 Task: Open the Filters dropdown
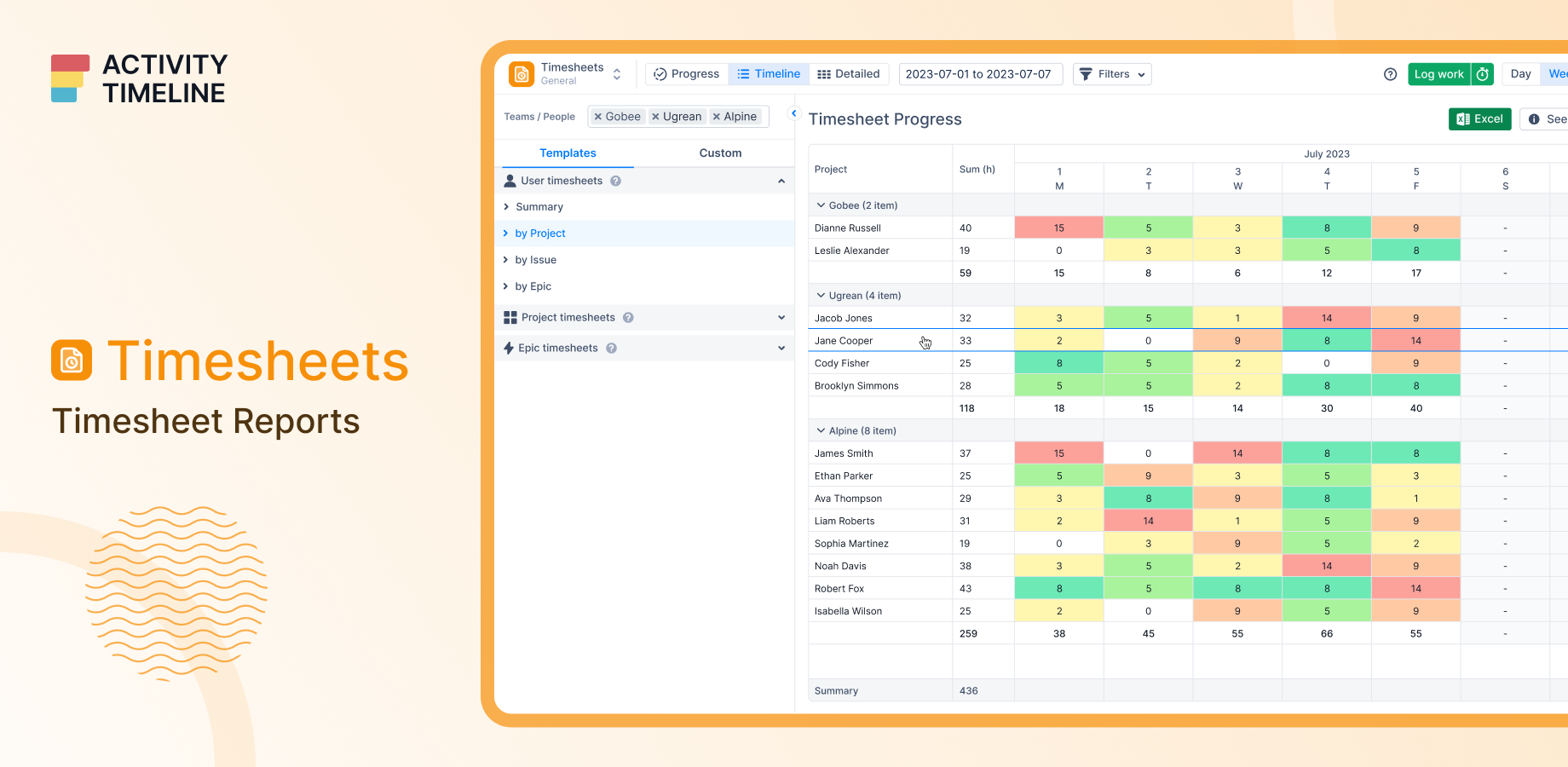point(1112,74)
